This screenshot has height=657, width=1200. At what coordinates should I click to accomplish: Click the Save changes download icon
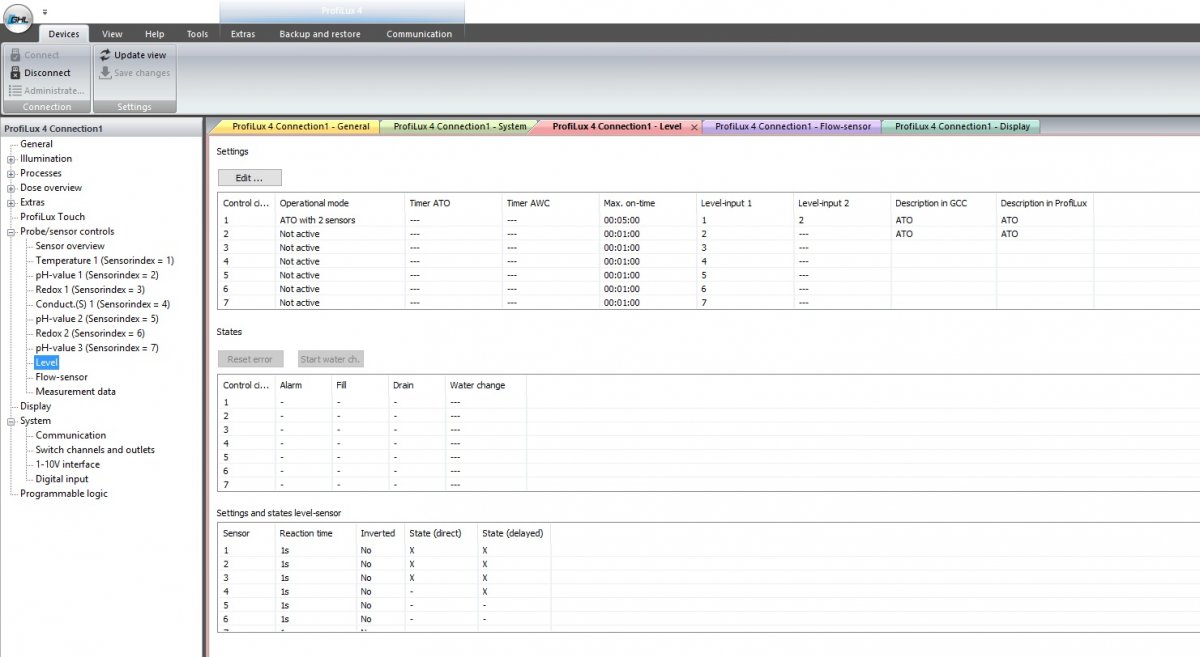pos(105,73)
